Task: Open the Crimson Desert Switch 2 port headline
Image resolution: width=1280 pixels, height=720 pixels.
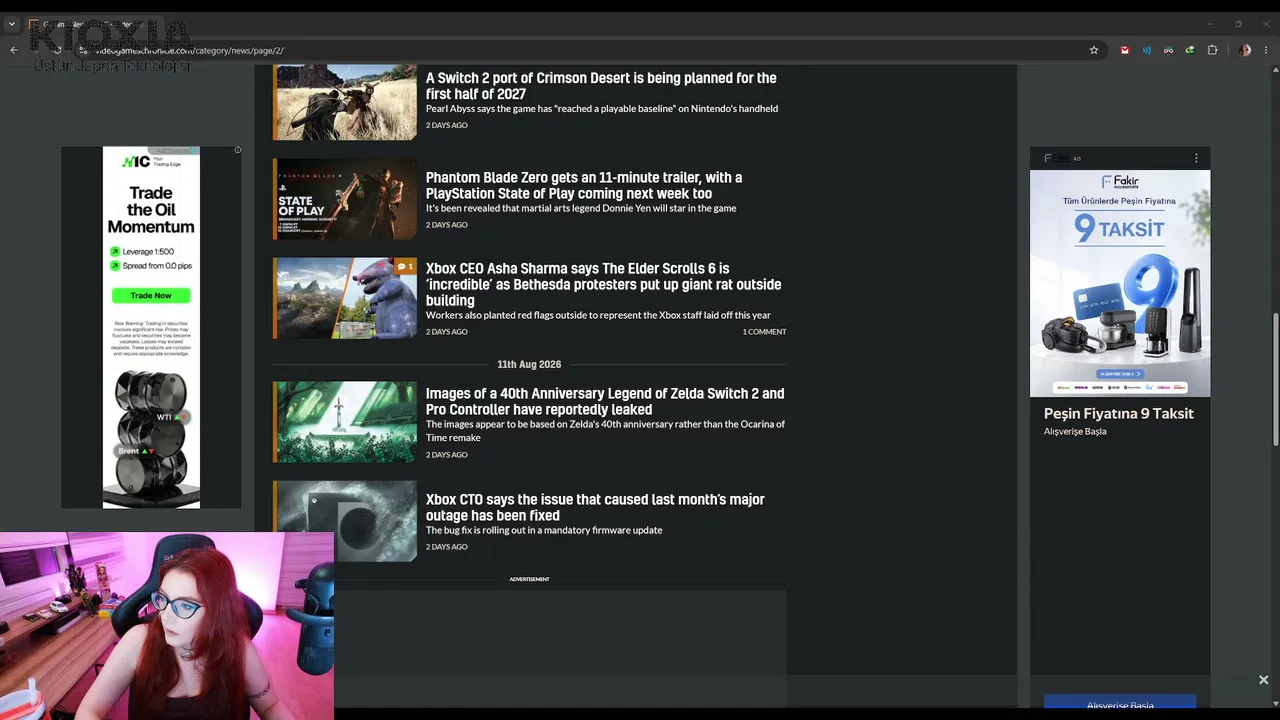Action: pyautogui.click(x=601, y=86)
